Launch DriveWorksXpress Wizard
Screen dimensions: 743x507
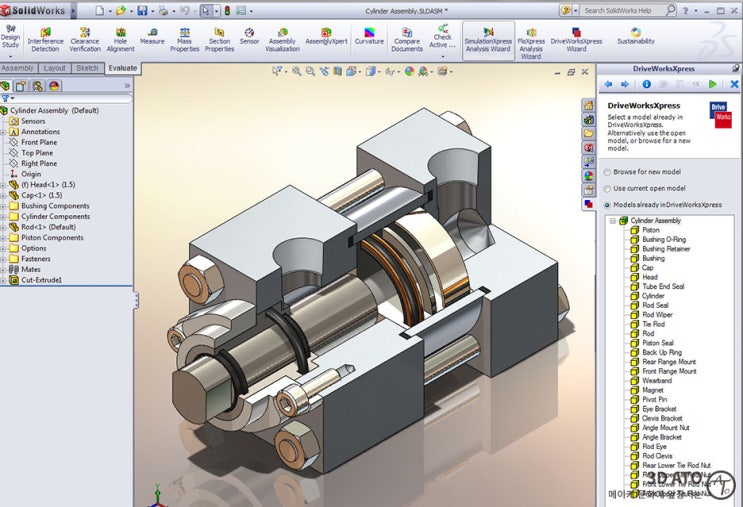click(576, 39)
